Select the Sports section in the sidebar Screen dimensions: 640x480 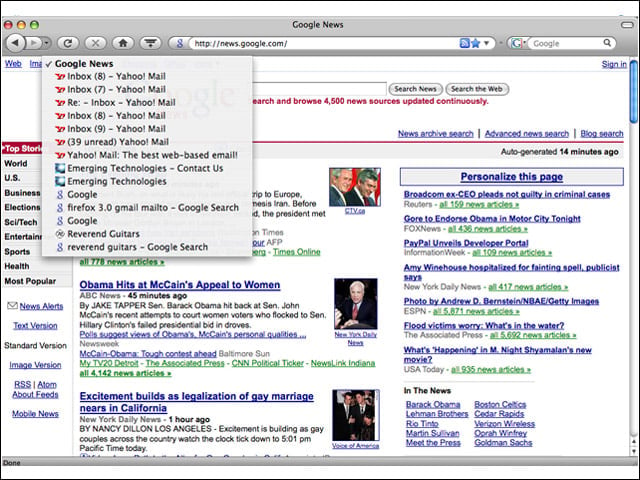[x=17, y=251]
